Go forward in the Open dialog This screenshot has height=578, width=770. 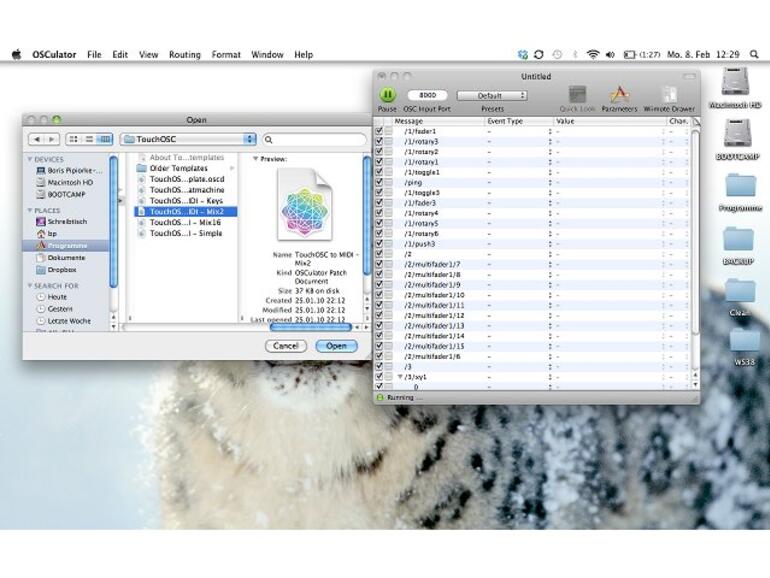(52, 139)
